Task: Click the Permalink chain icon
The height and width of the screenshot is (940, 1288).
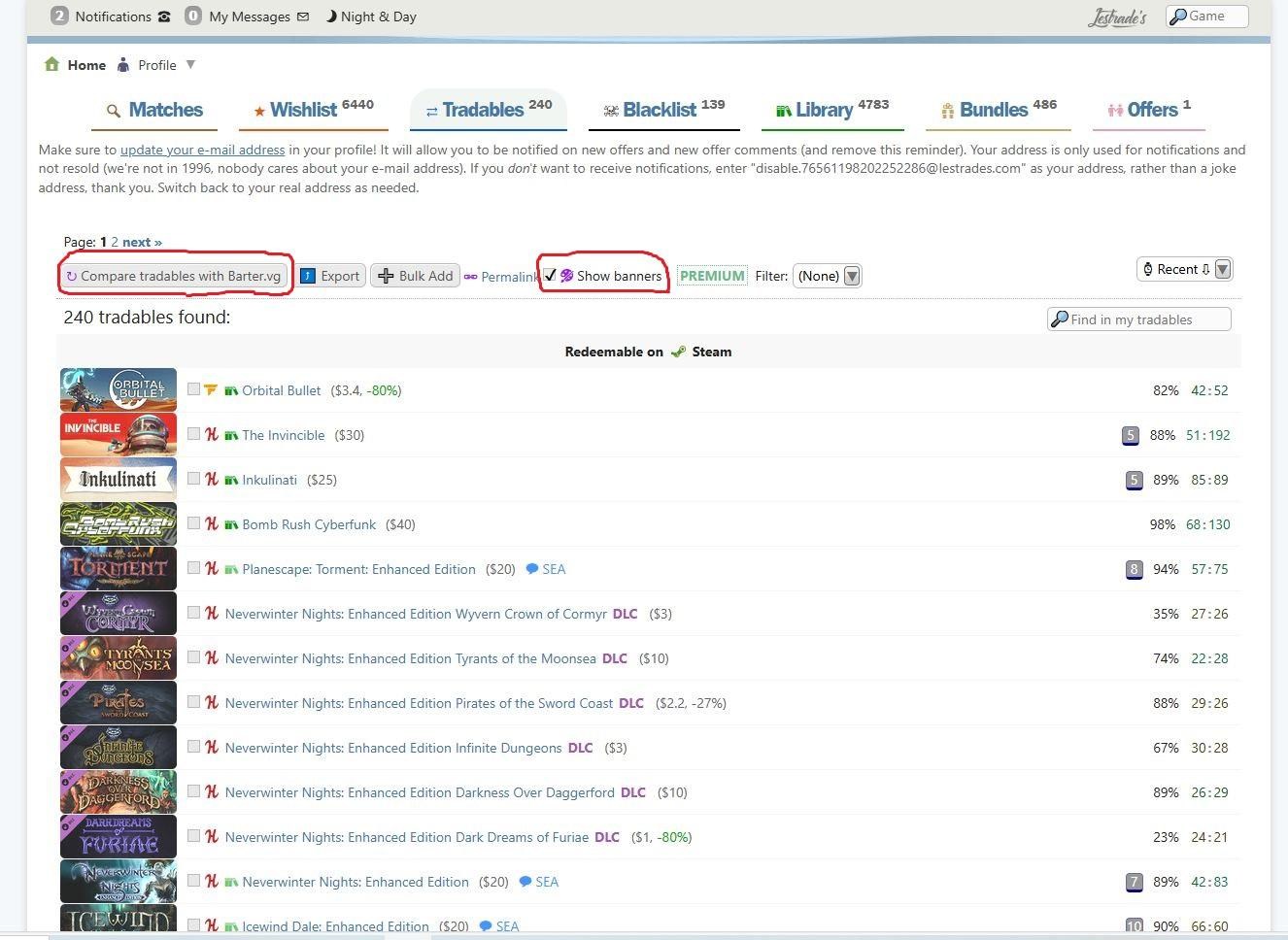Action: pyautogui.click(x=471, y=277)
